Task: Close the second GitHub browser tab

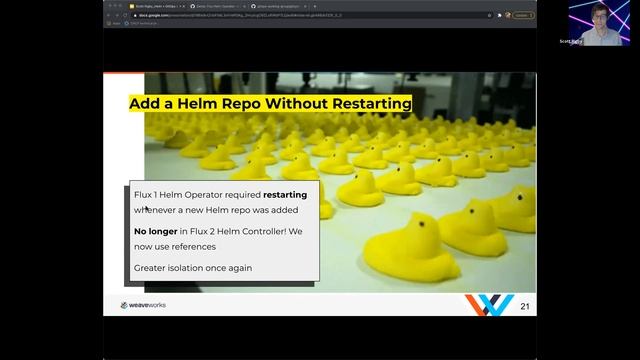Action: coord(244,6)
